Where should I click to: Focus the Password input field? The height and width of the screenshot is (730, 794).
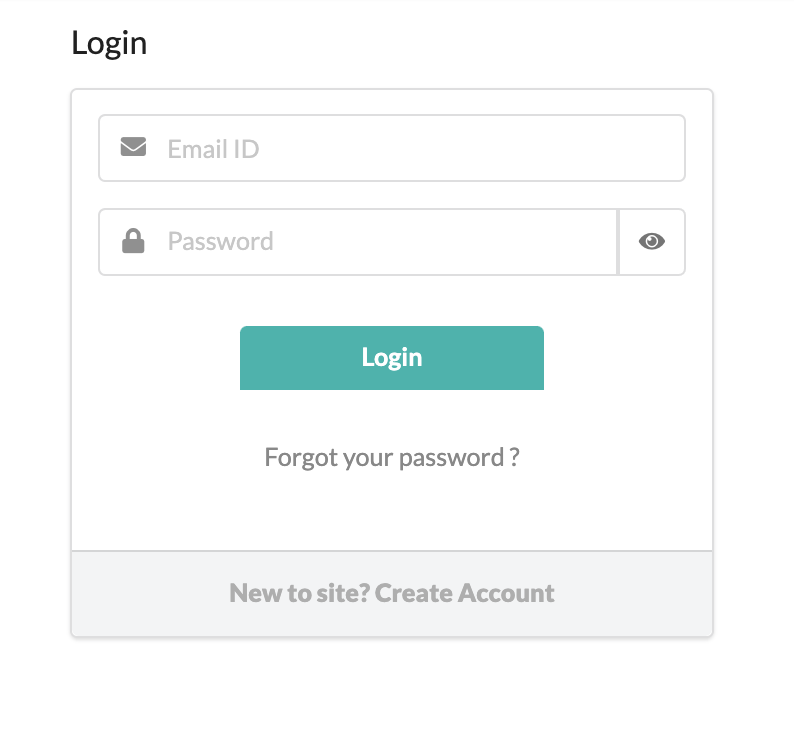[359, 242]
